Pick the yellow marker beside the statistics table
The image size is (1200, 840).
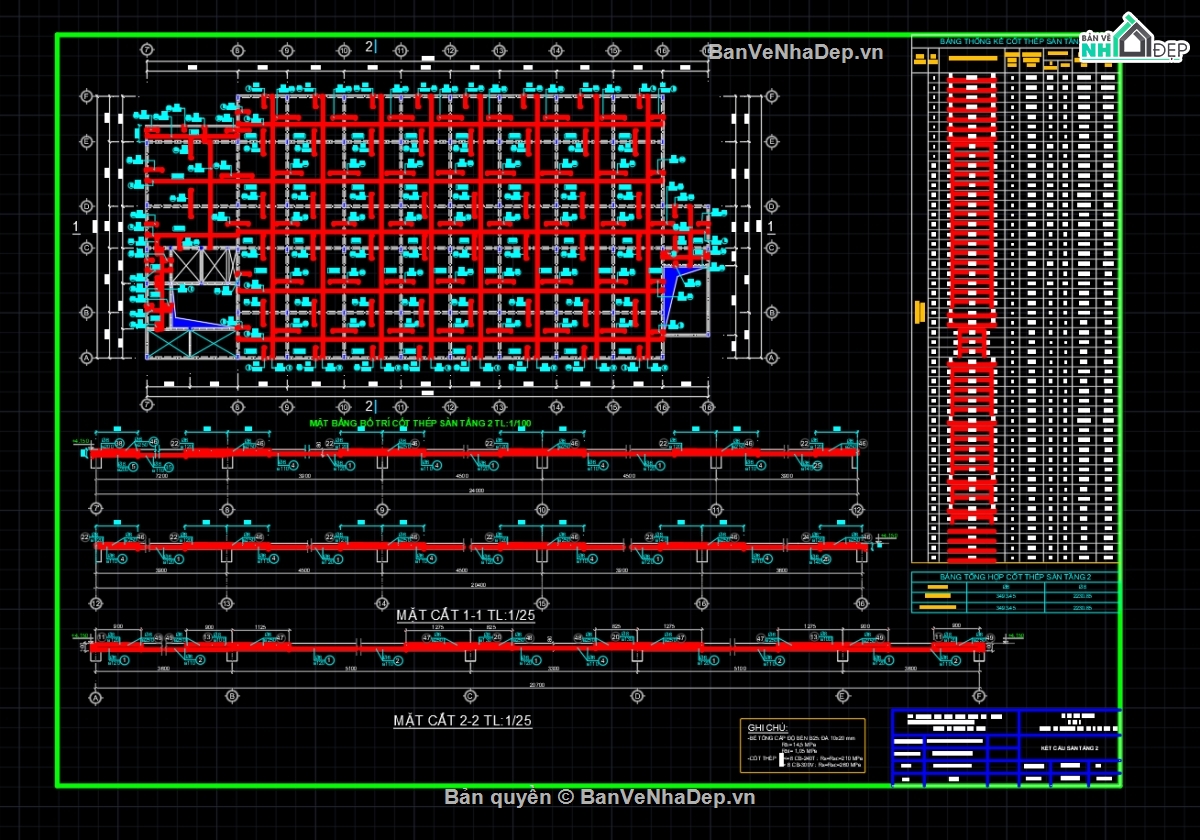tap(919, 312)
